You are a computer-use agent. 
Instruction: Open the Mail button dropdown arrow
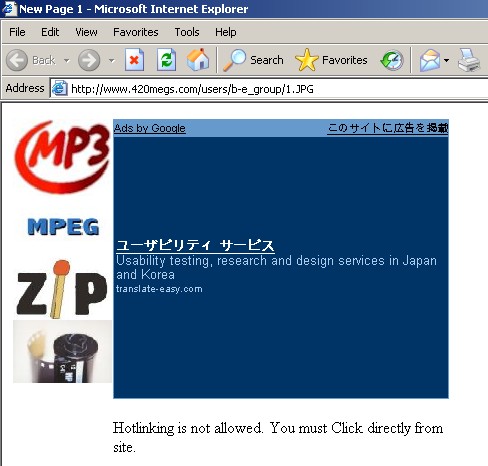[x=447, y=61]
